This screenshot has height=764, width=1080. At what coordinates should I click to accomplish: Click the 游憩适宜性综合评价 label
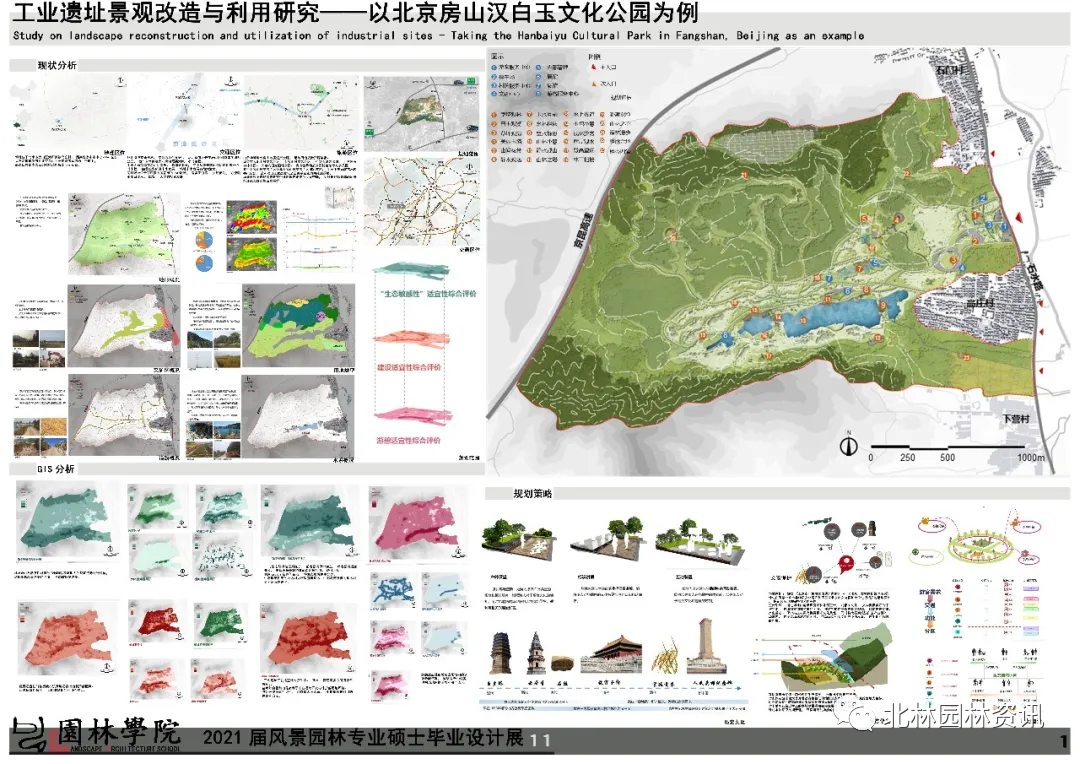[408, 440]
